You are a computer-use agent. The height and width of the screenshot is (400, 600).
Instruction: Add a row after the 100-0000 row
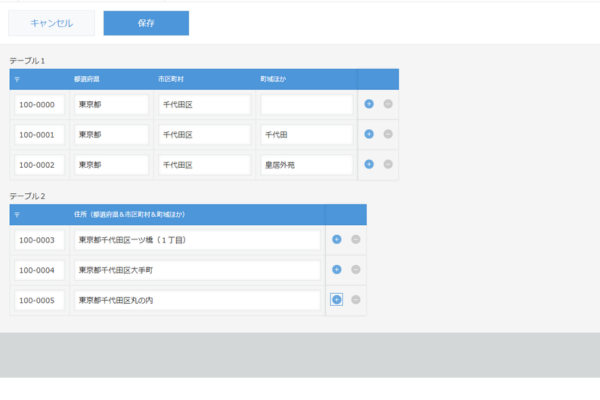(369, 104)
